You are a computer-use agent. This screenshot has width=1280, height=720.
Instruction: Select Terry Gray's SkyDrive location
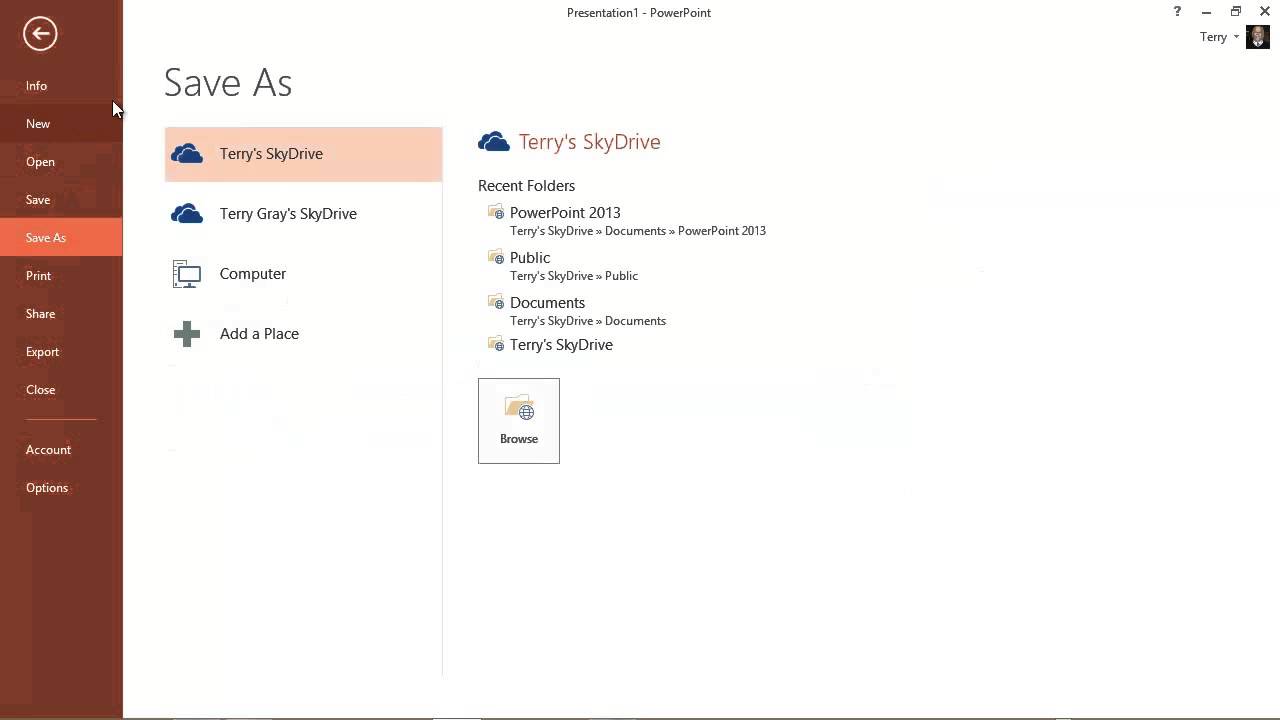click(303, 214)
